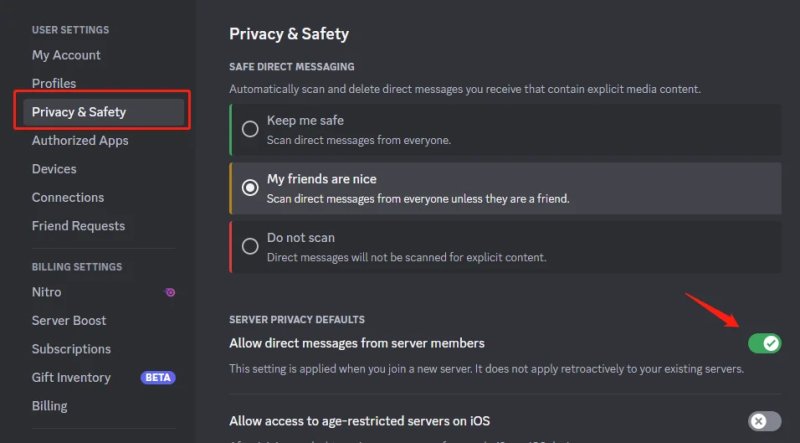This screenshot has width=800, height=443.
Task: Disable direct messages from server members toggle
Action: pos(764,343)
